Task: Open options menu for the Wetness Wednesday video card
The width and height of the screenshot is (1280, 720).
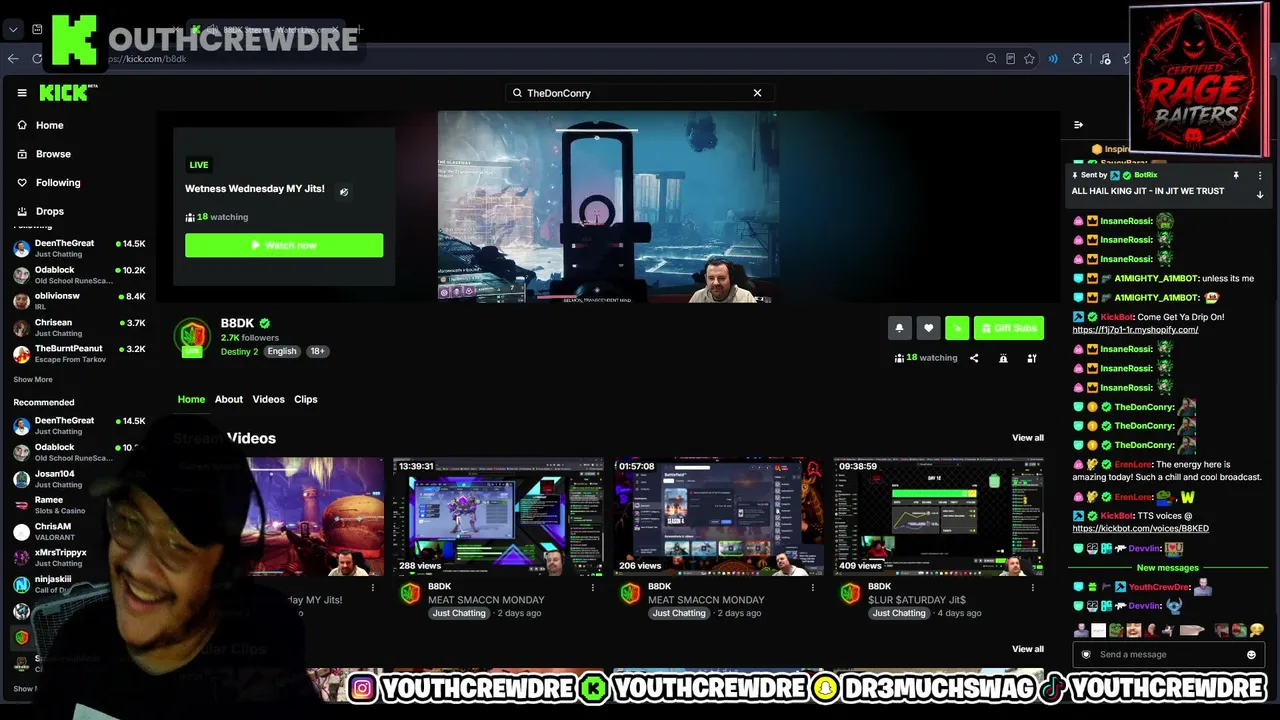Action: [373, 588]
